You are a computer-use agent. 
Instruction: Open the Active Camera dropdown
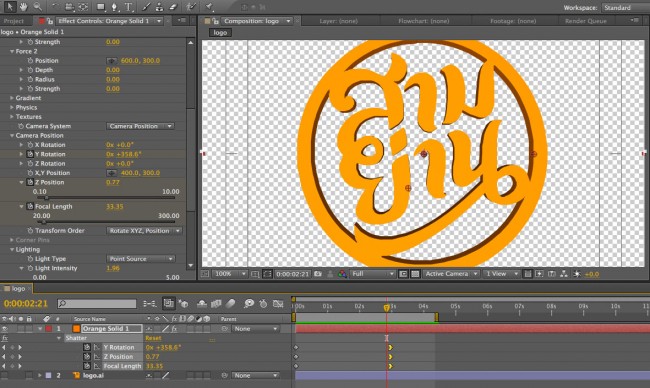coord(451,274)
